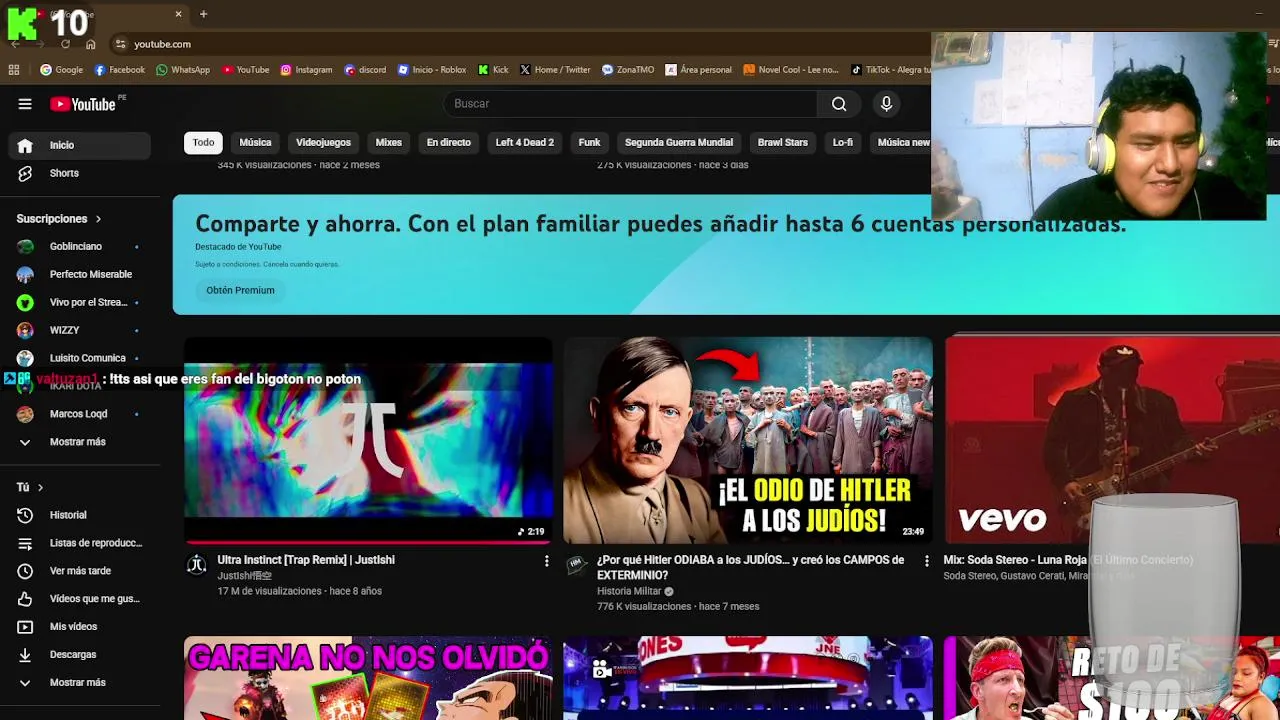
Task: Select the Left 4 Dead 2 chip
Action: tap(525, 143)
